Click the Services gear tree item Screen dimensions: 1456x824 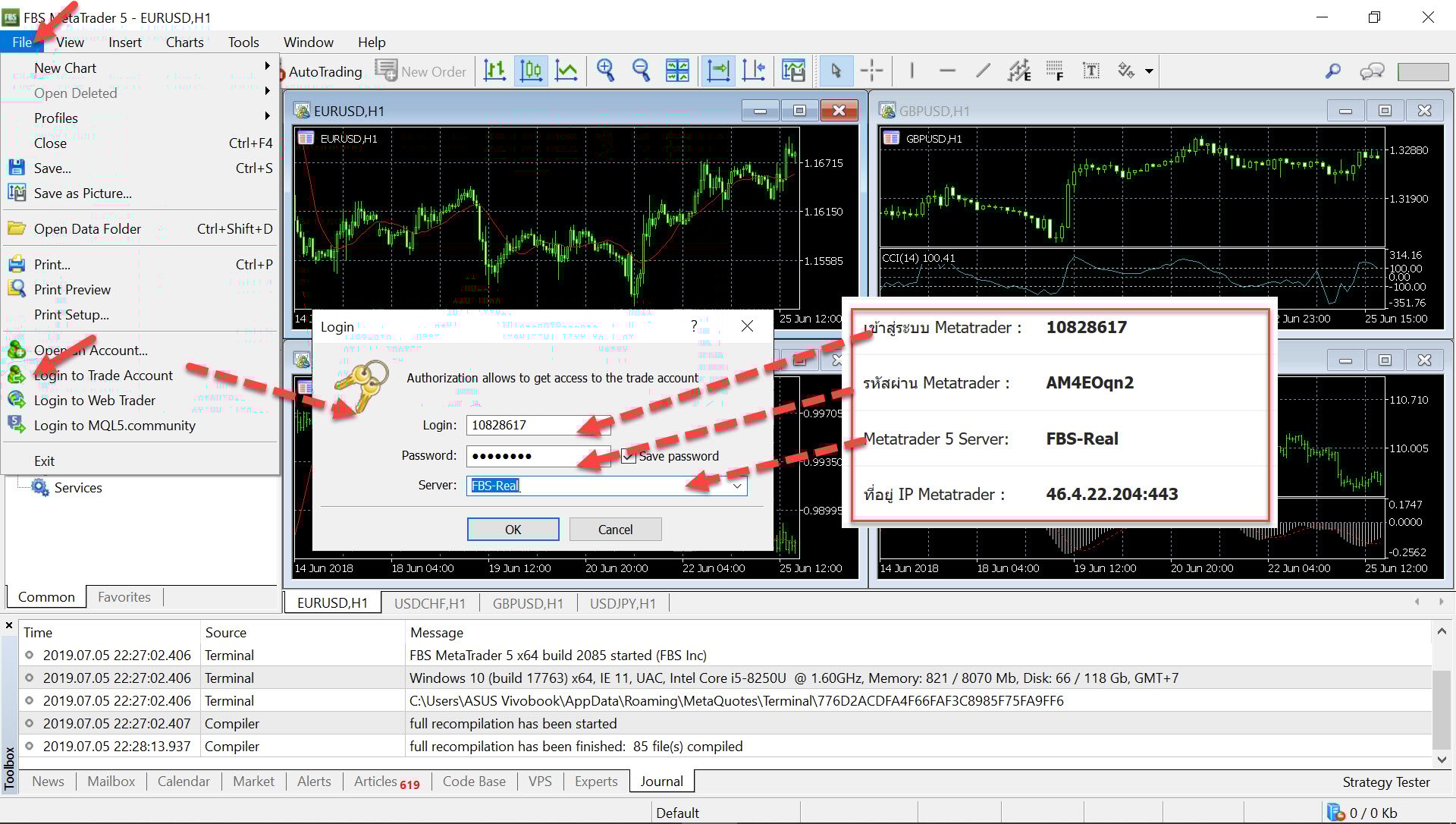[67, 488]
